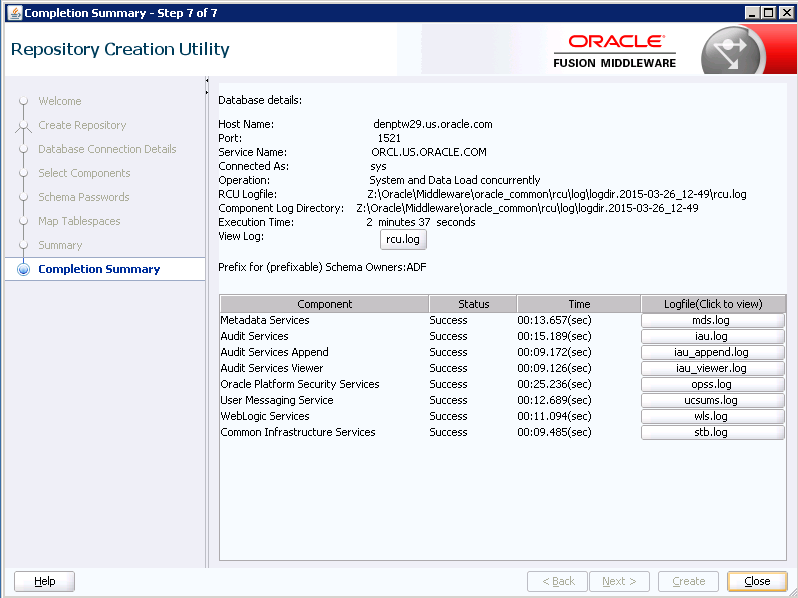
Task: Select the Summary step in sidebar
Action: (60, 245)
